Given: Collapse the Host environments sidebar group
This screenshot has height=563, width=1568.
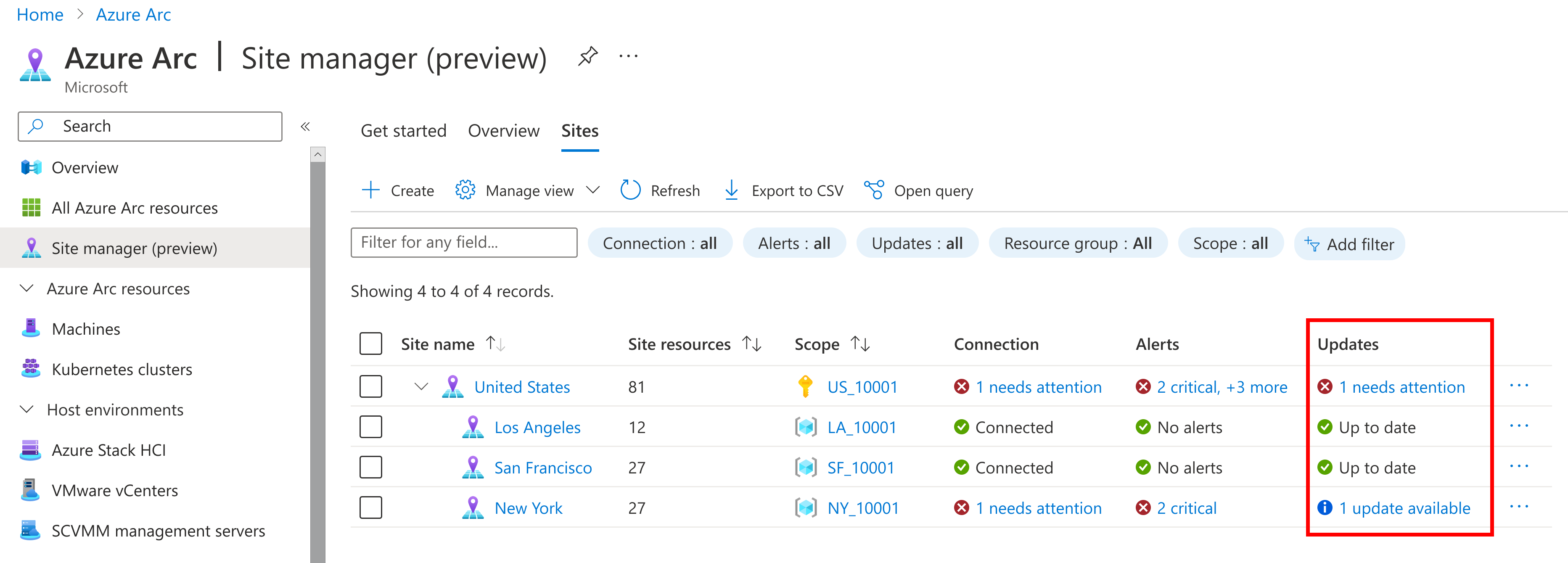Looking at the screenshot, I should point(27,410).
